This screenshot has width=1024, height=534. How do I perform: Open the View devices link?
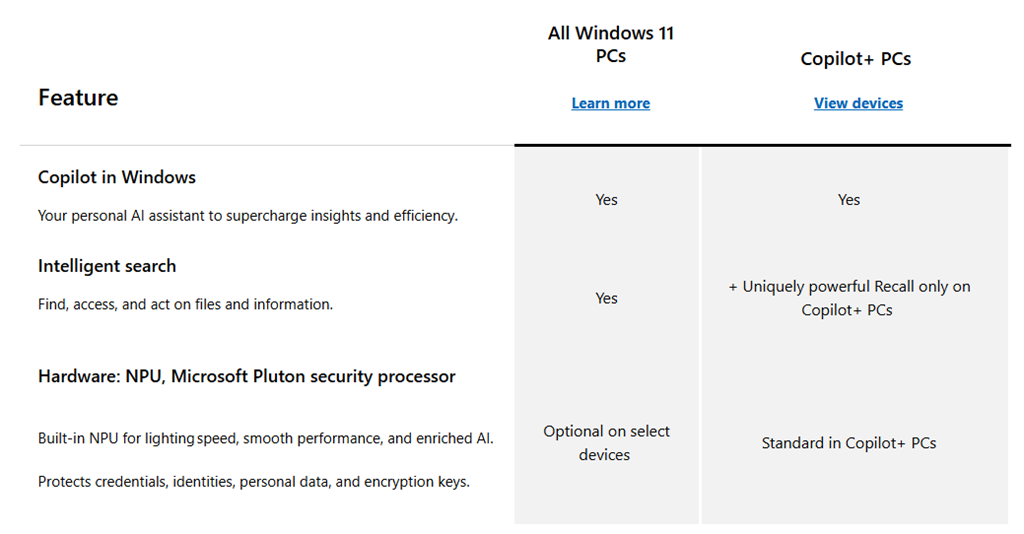tap(858, 103)
